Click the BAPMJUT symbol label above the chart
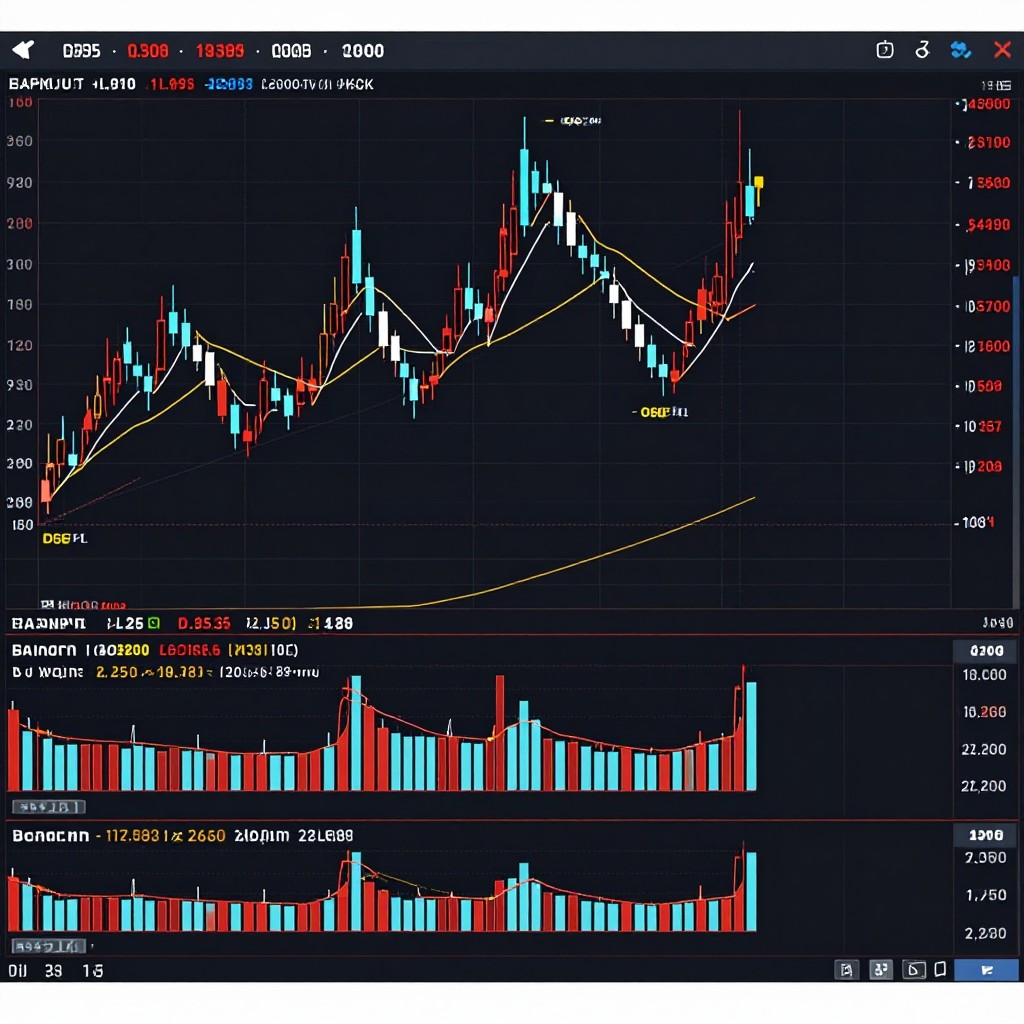Viewport: 1024px width, 1024px height. click(46, 84)
